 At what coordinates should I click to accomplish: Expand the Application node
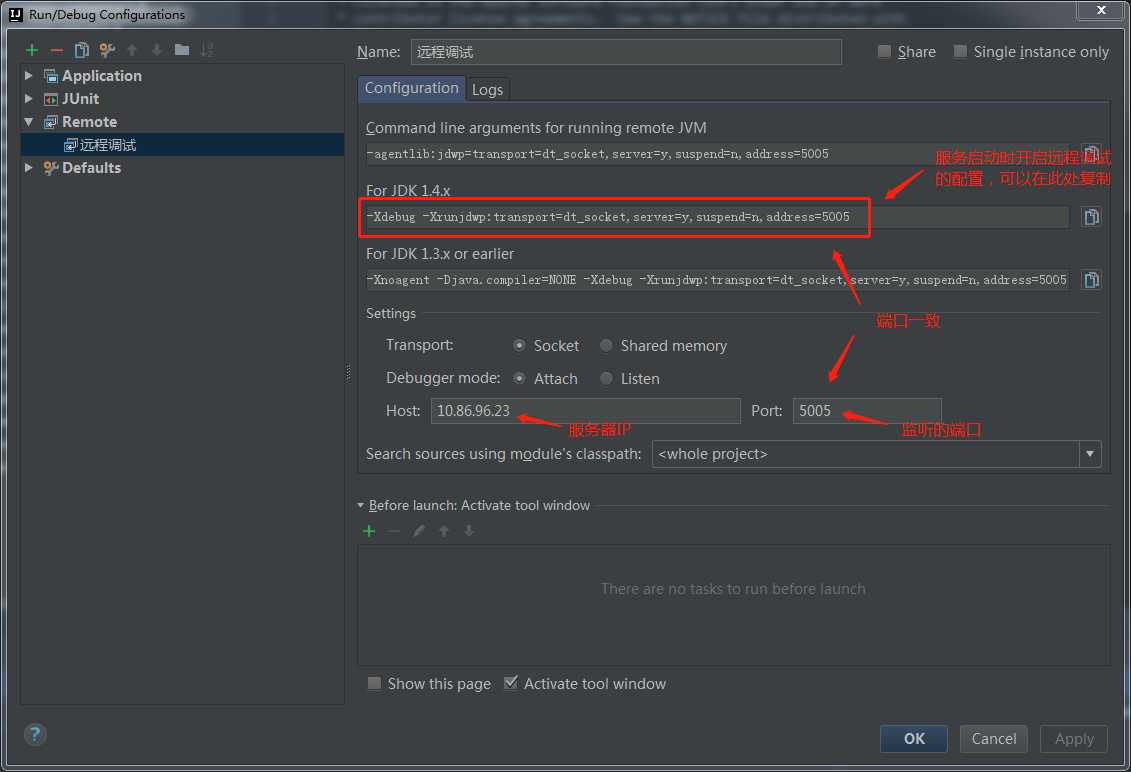tap(29, 75)
